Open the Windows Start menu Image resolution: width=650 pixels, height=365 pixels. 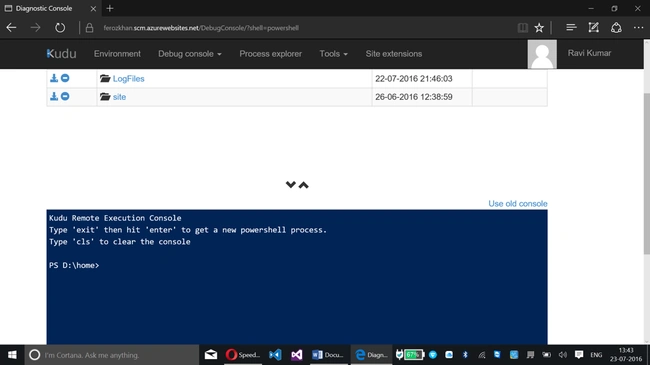click(12, 355)
